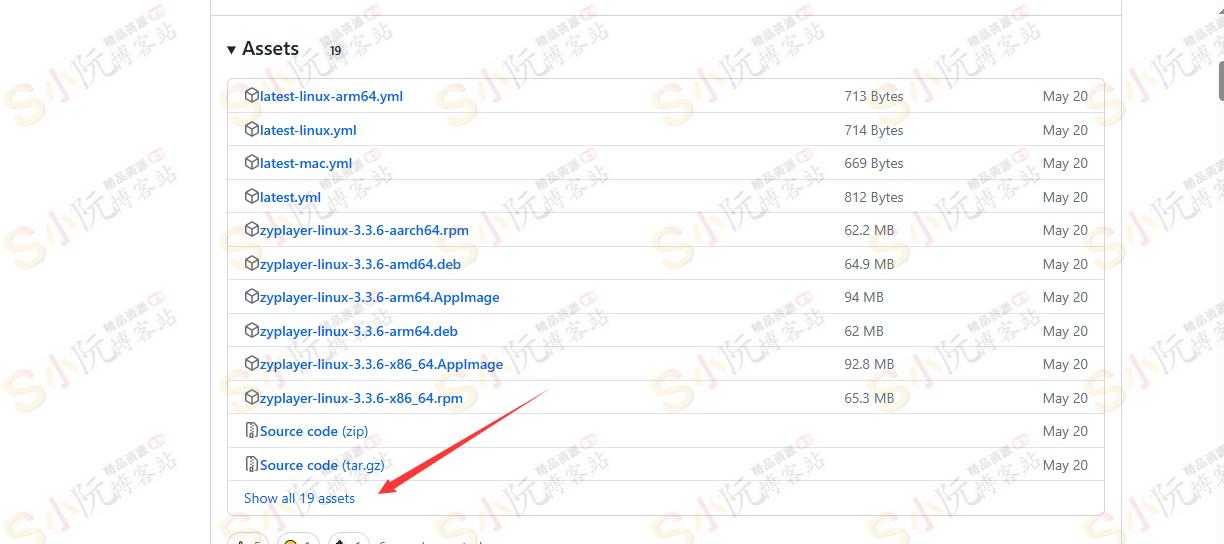Collapse the Assets section triangle
This screenshot has height=544, width=1224.
pyautogui.click(x=232, y=50)
